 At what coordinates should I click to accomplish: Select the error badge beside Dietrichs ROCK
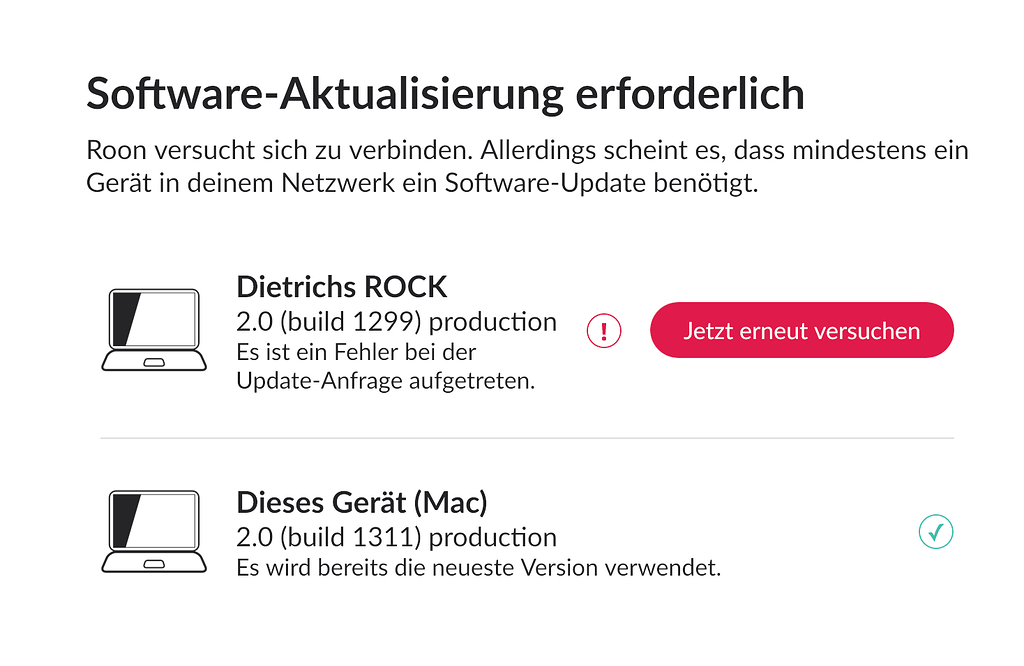tap(604, 330)
